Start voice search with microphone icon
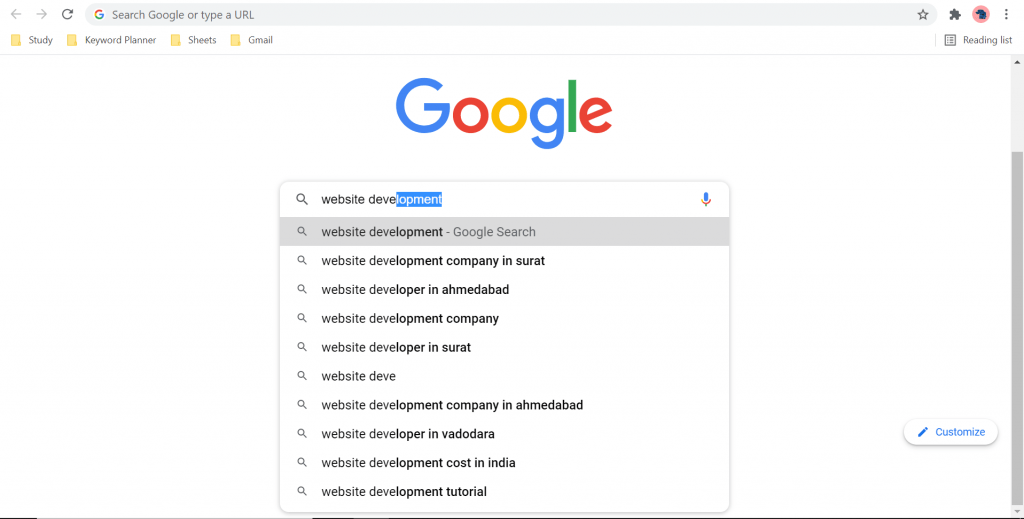Viewport: 1024px width, 519px height. [x=706, y=199]
